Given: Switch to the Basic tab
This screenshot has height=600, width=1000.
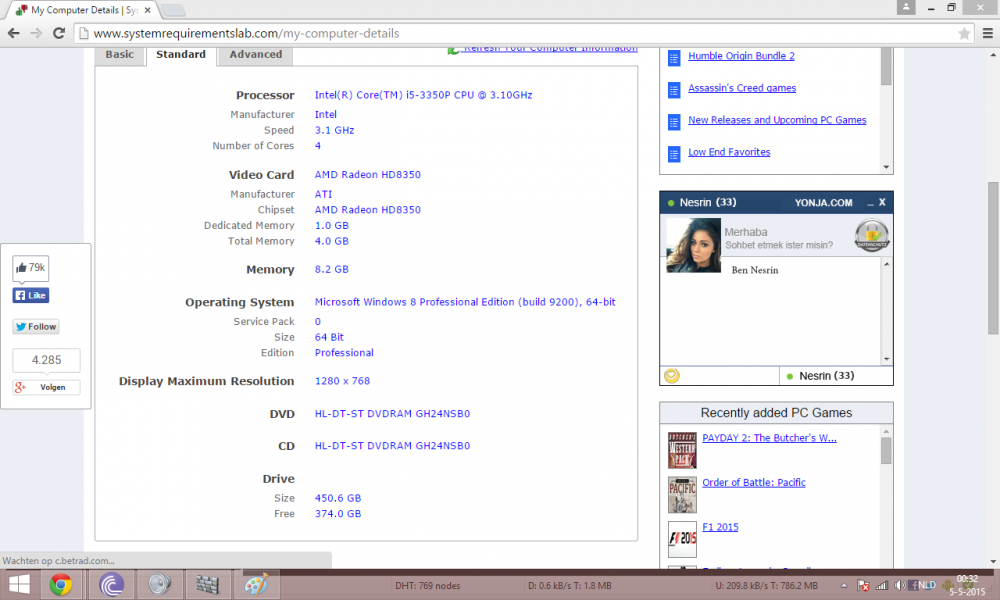Looking at the screenshot, I should click(119, 55).
